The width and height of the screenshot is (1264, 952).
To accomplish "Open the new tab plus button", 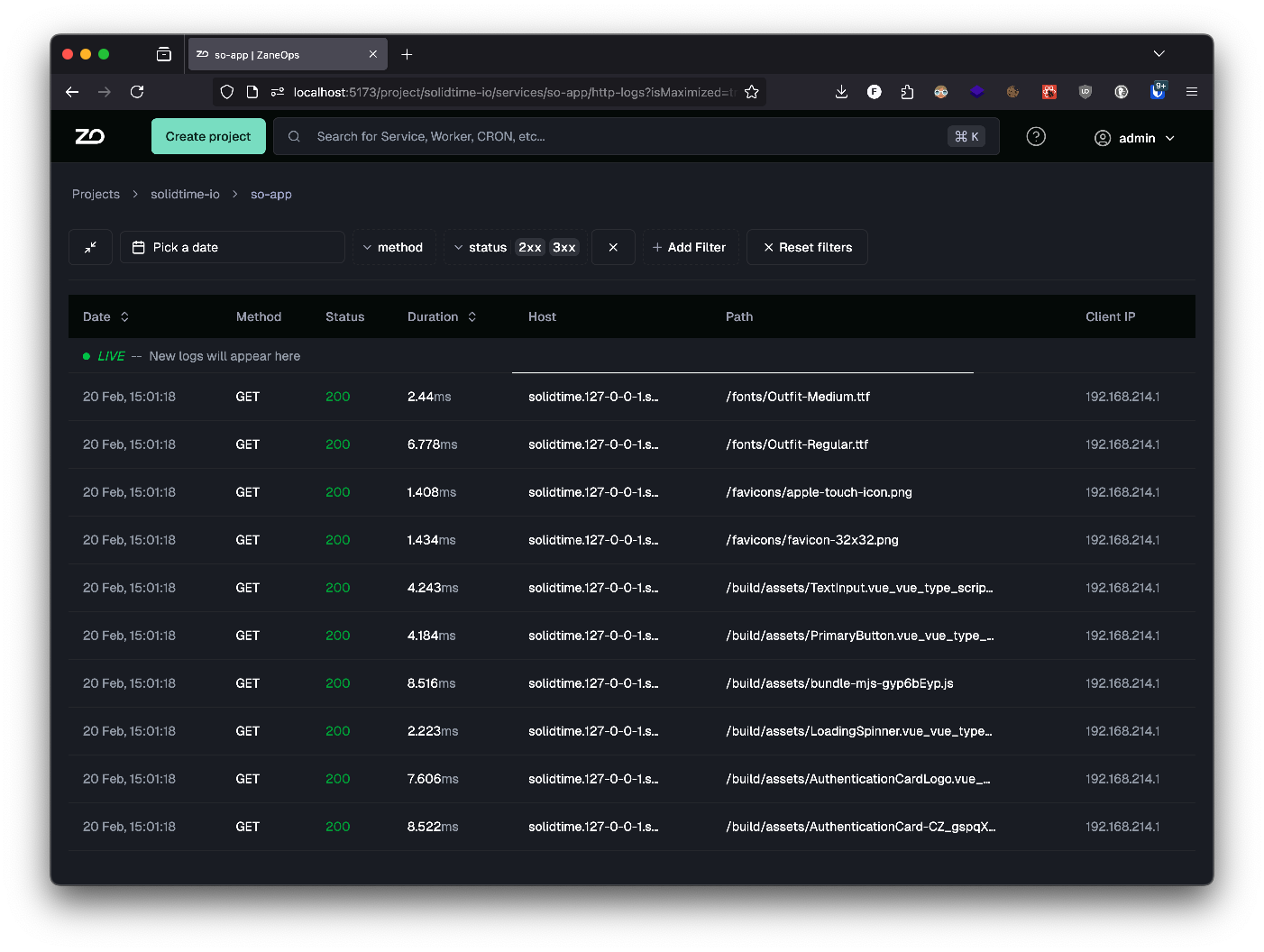I will pyautogui.click(x=407, y=54).
